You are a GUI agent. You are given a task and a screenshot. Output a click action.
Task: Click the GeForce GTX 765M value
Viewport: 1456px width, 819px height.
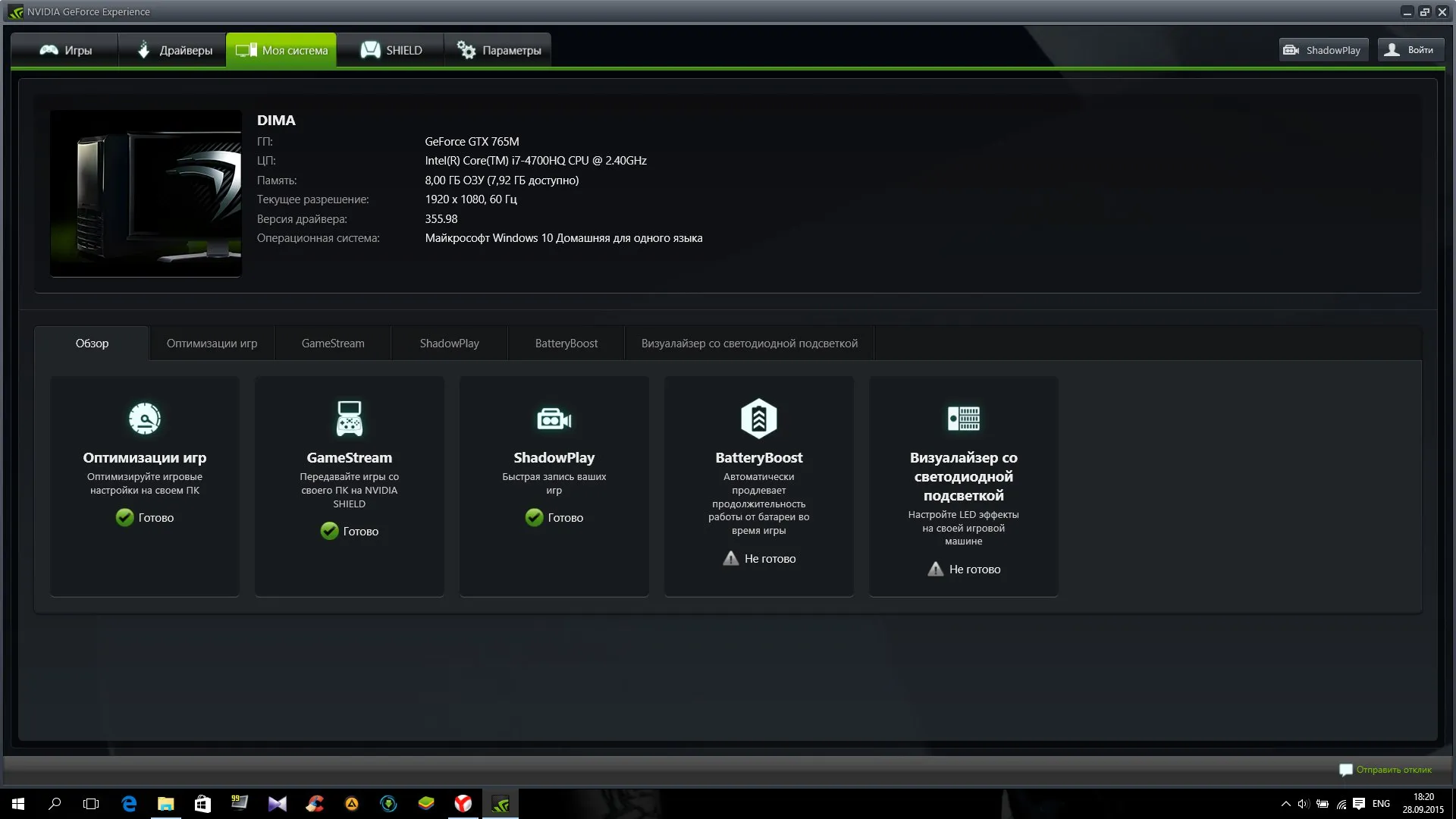[472, 142]
